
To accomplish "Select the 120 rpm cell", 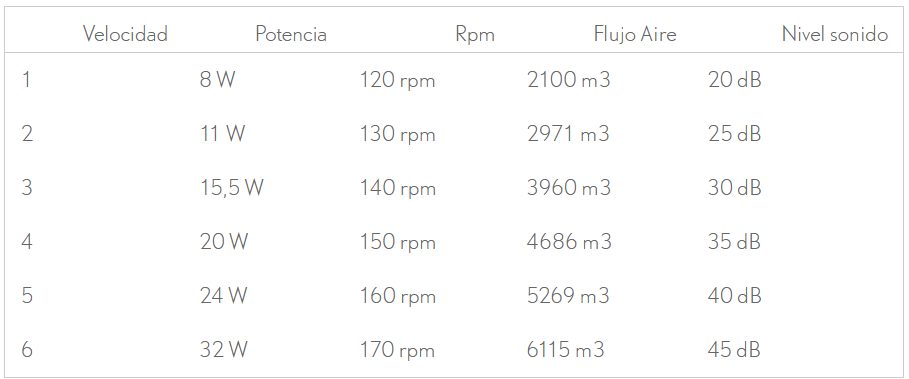I will (398, 80).
